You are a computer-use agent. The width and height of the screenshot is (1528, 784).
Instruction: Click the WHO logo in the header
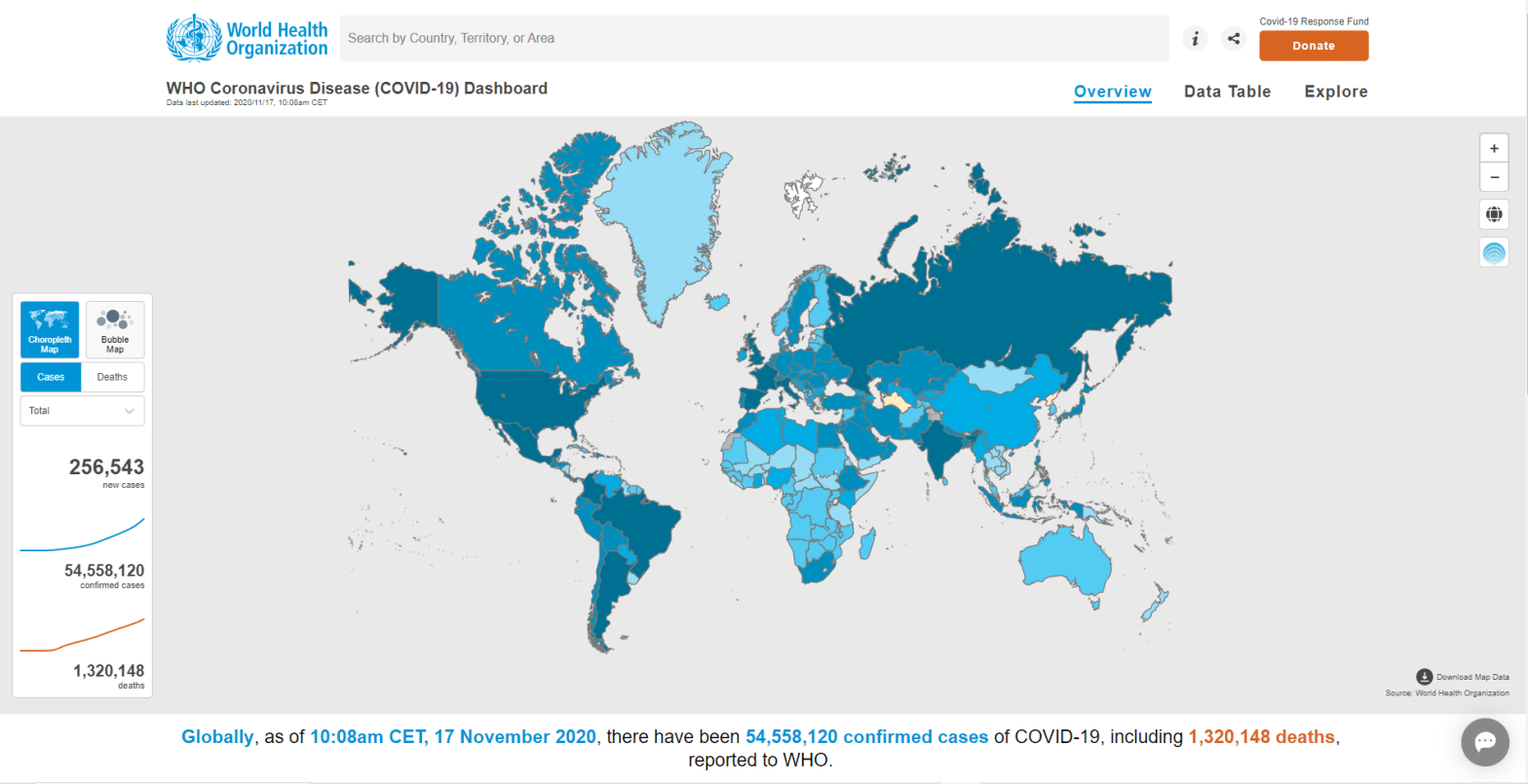[x=248, y=38]
